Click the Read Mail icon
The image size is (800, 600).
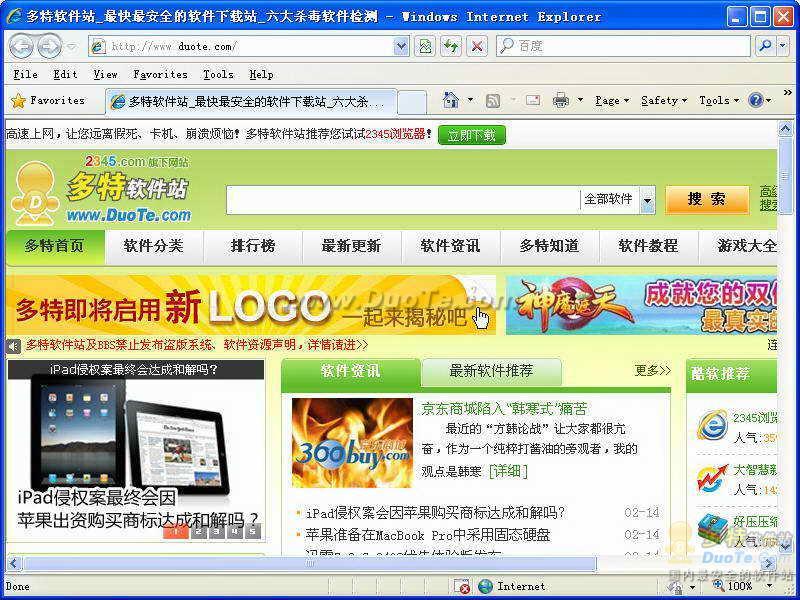point(533,101)
